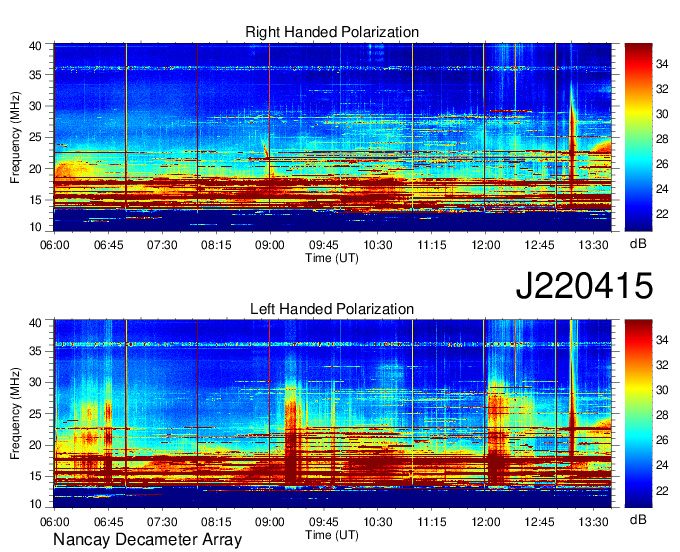Click the 11:15 tick on Right Handed time axis
Screen dimensions: 680x552
432,245
